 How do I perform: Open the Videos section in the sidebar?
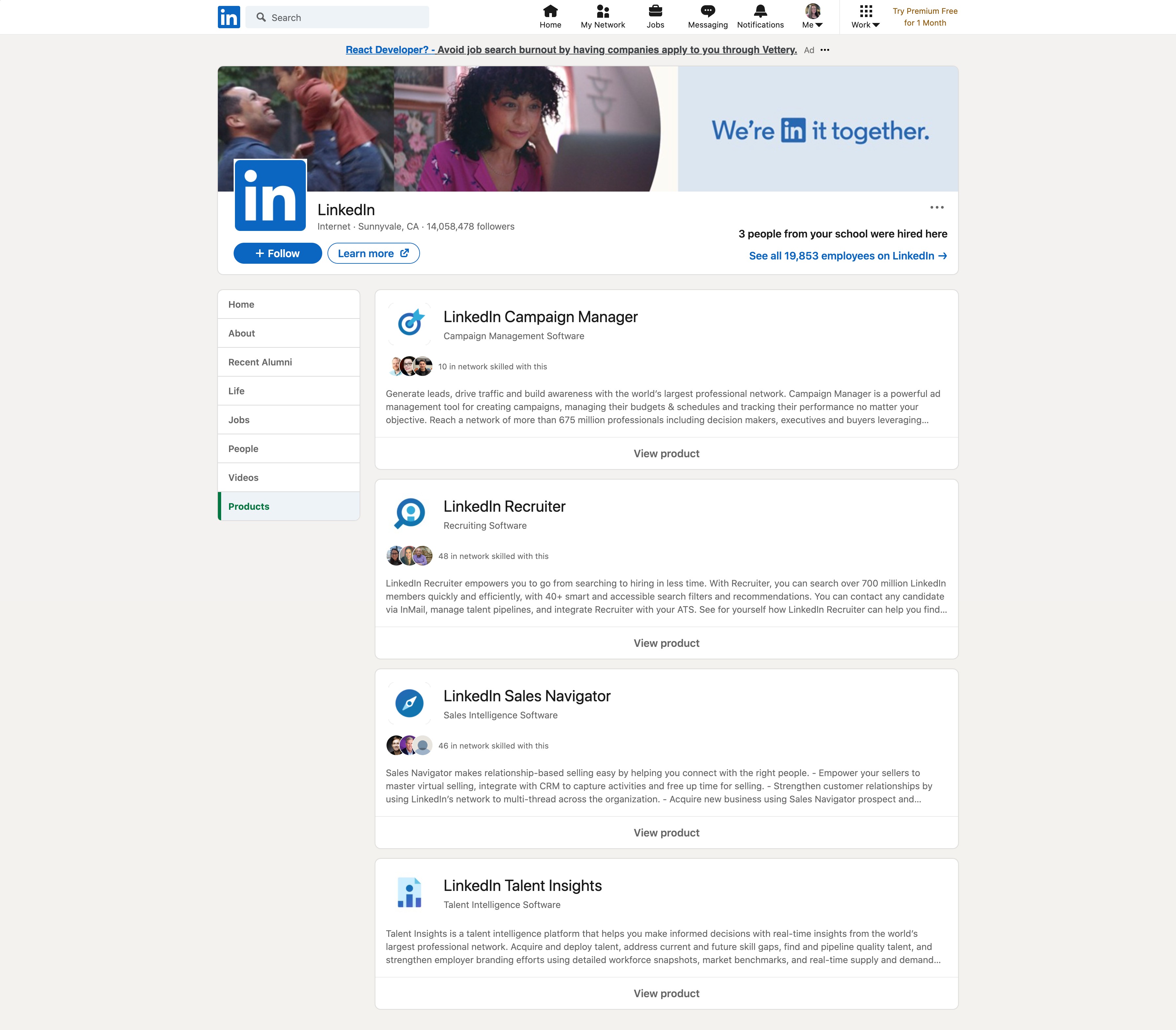coord(243,477)
